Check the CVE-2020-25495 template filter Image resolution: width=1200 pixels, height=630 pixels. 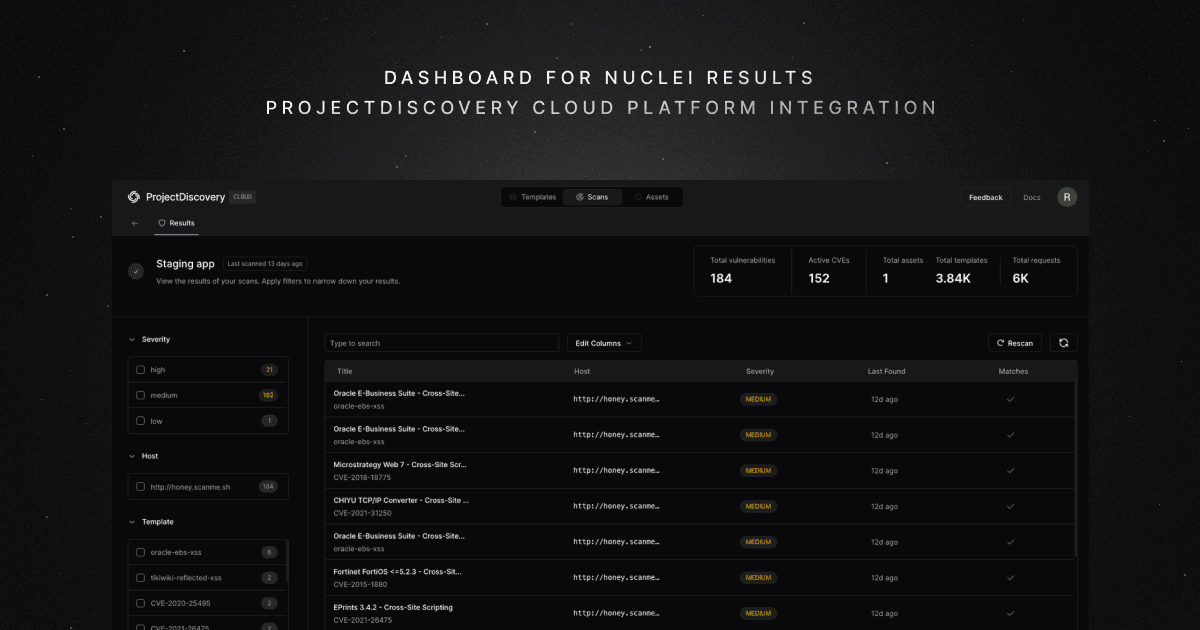tap(141, 603)
